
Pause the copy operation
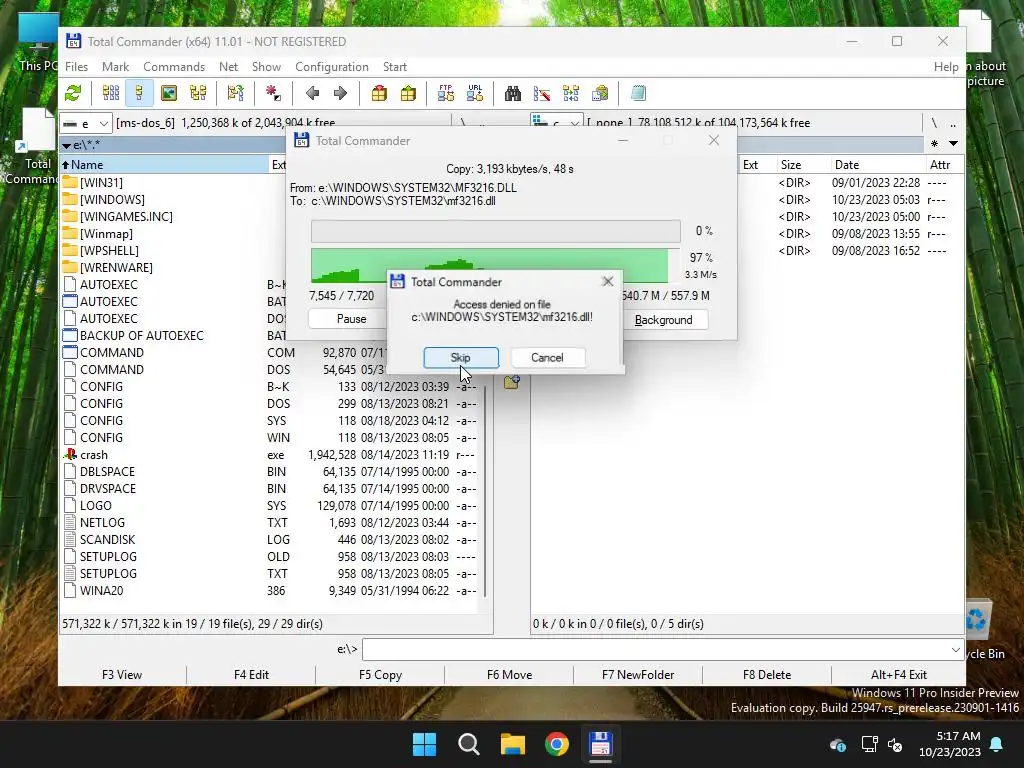click(351, 319)
